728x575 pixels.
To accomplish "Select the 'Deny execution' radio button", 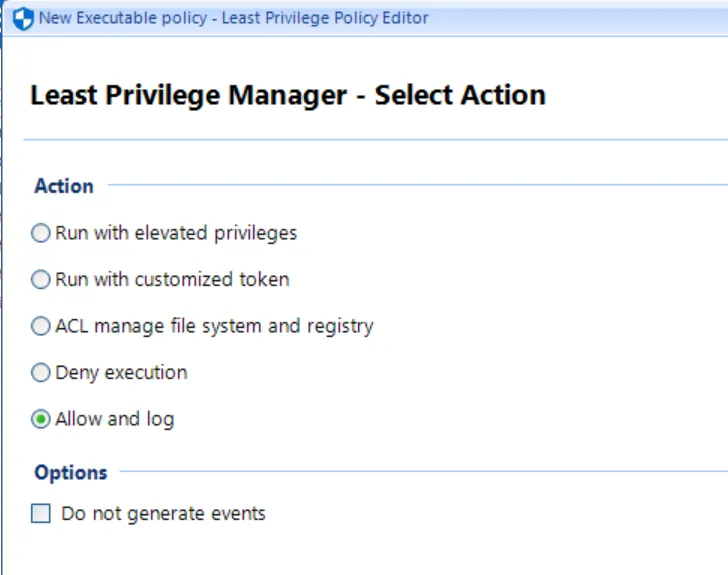I will point(40,373).
